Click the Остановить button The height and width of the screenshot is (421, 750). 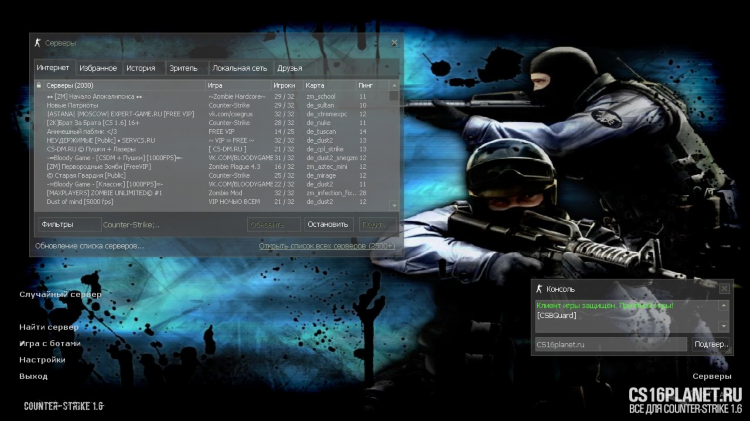pyautogui.click(x=328, y=224)
